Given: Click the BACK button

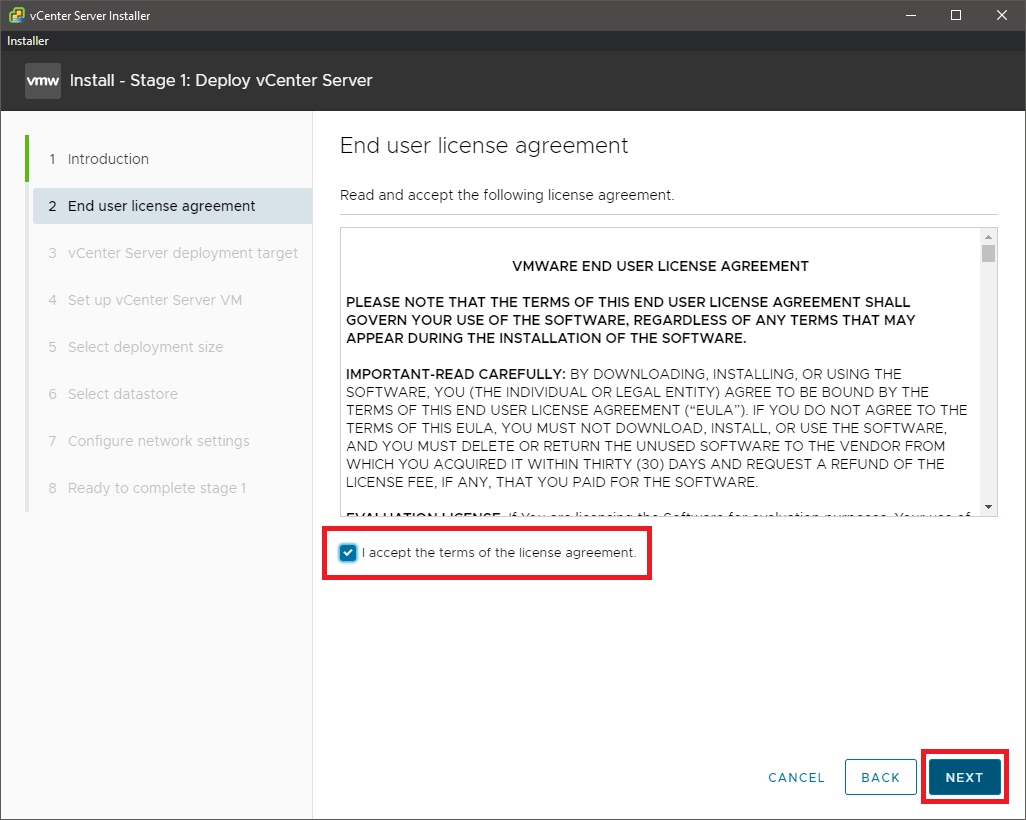Looking at the screenshot, I should pyautogui.click(x=880, y=777).
